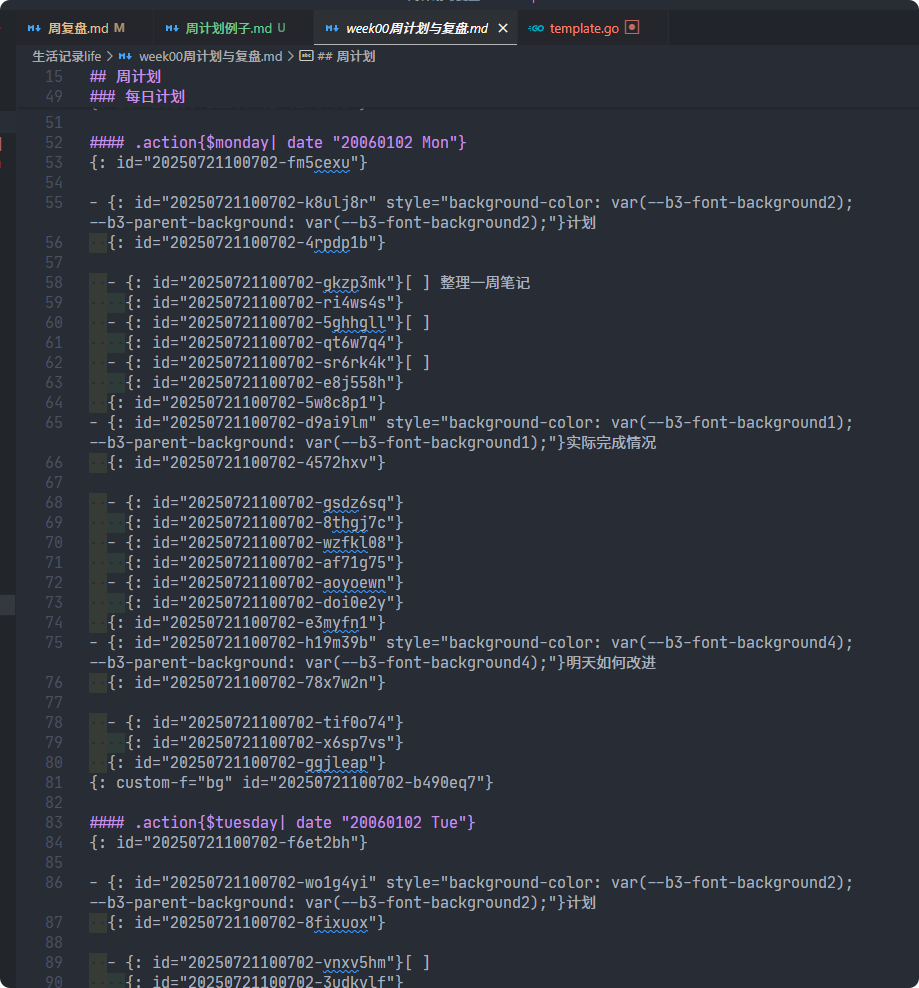This screenshot has width=919, height=988.
Task: Click the empty checkbox on the vnxv5hm line
Action: (417, 963)
